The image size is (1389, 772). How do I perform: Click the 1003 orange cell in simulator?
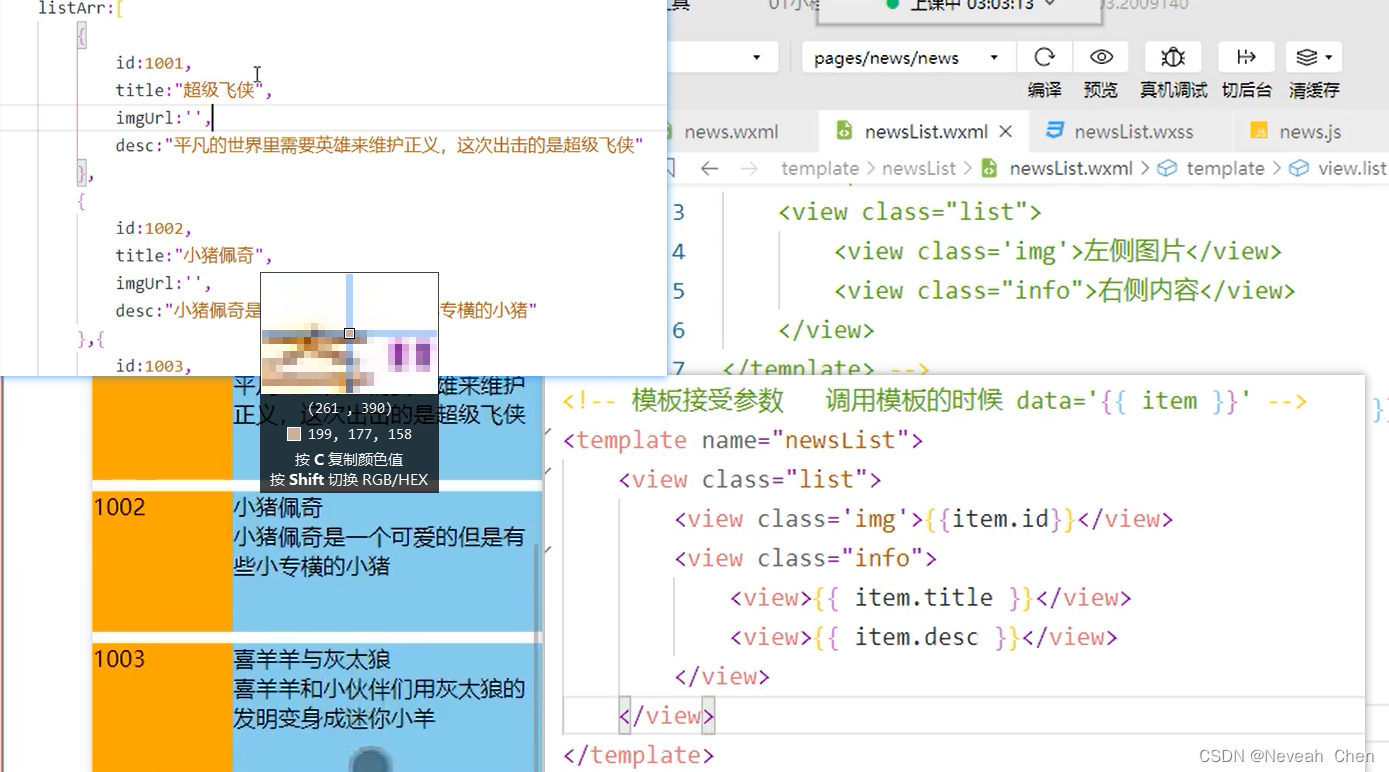coord(162,707)
